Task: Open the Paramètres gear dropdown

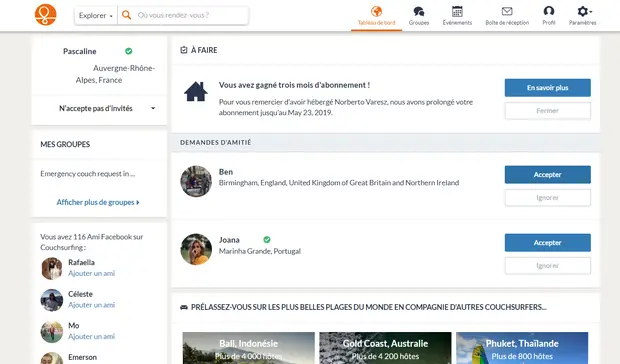Action: (x=584, y=11)
